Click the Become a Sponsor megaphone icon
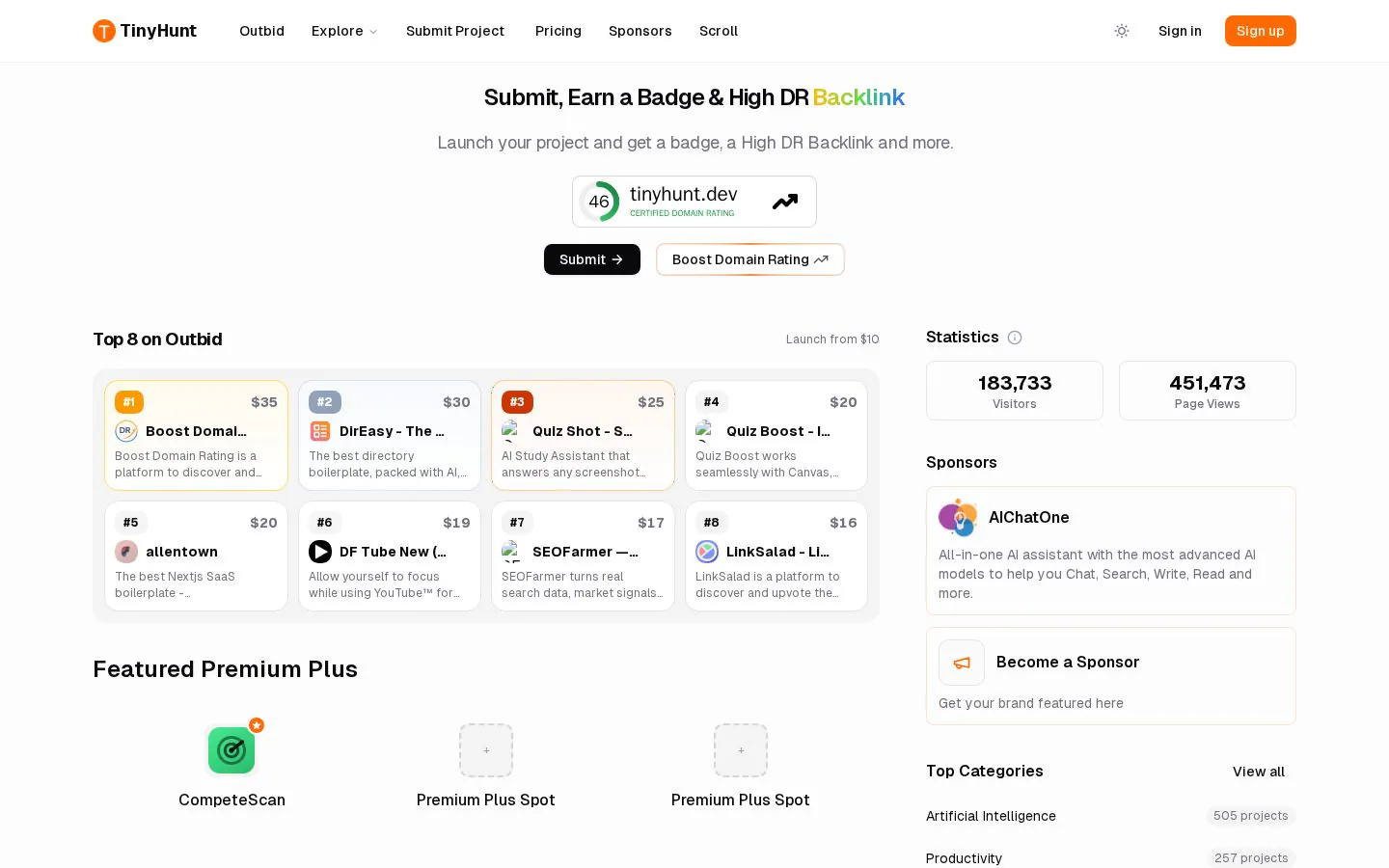1389x868 pixels. pos(962,663)
